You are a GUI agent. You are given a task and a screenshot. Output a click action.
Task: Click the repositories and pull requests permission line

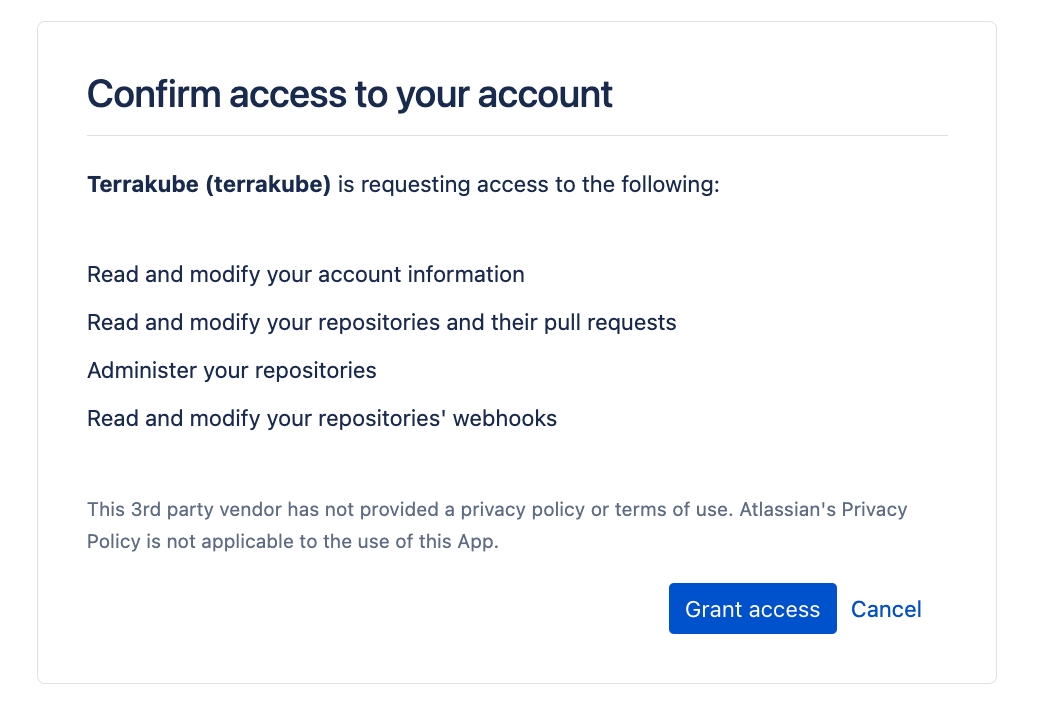point(382,322)
